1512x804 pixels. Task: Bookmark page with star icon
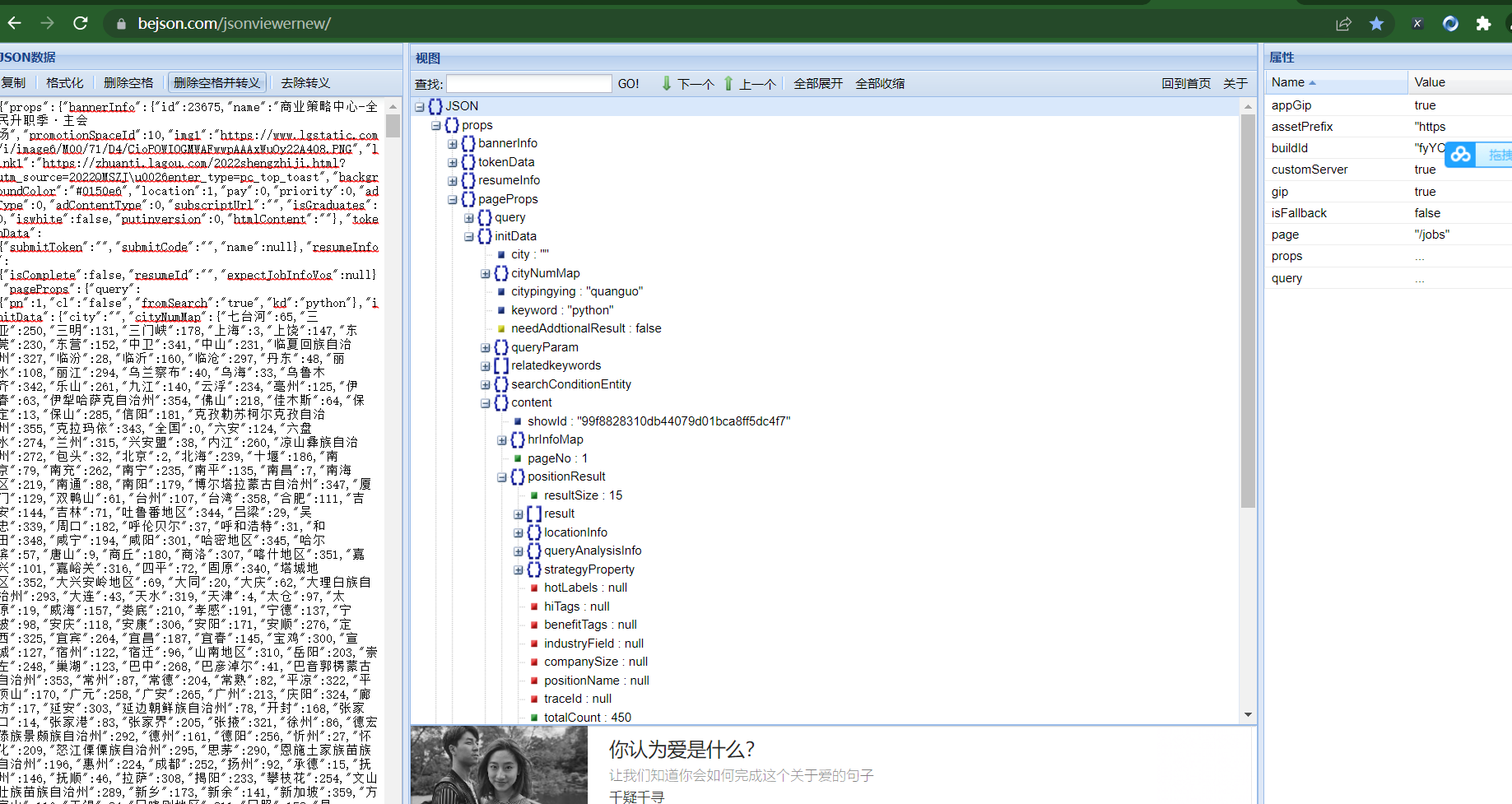(1376, 24)
